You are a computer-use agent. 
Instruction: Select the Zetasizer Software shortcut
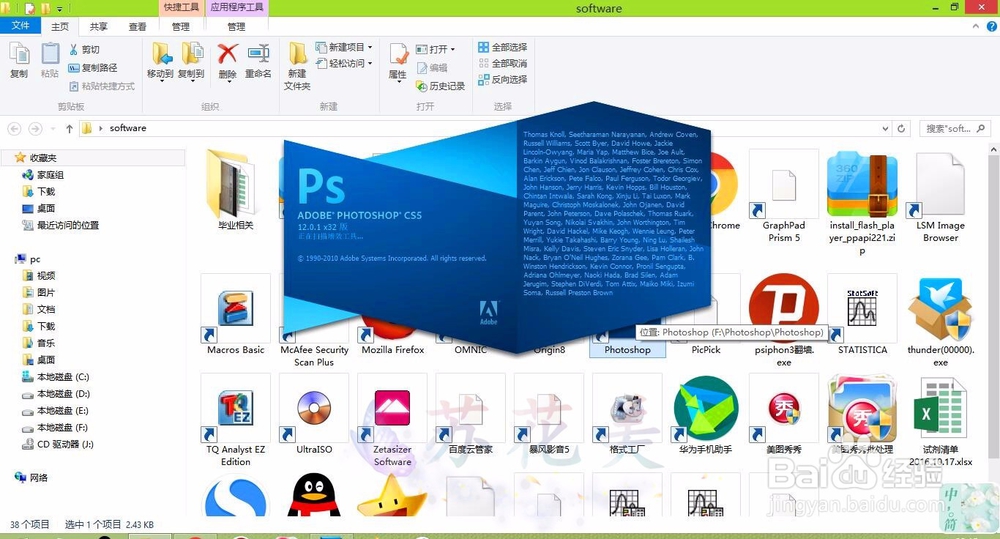point(392,421)
